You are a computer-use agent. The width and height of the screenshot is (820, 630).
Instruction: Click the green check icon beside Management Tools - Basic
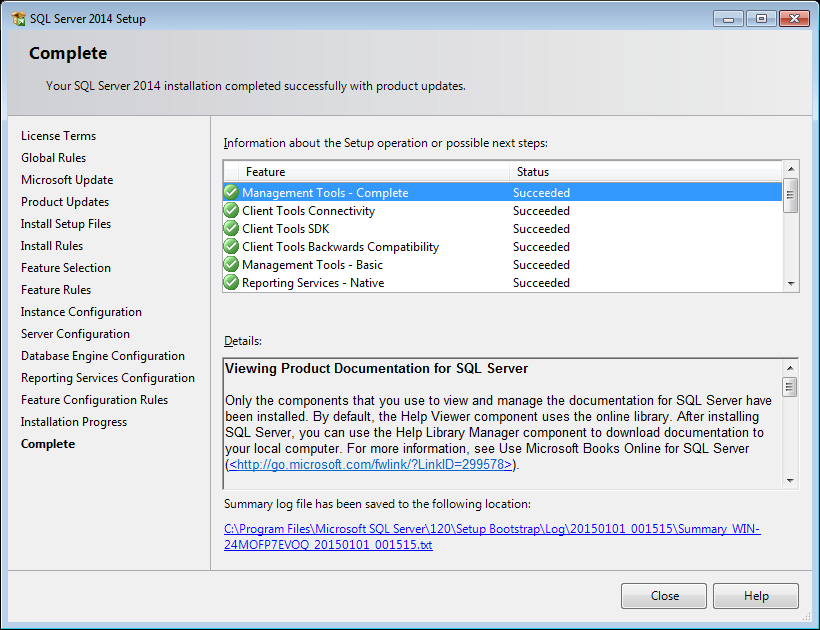(x=231, y=265)
